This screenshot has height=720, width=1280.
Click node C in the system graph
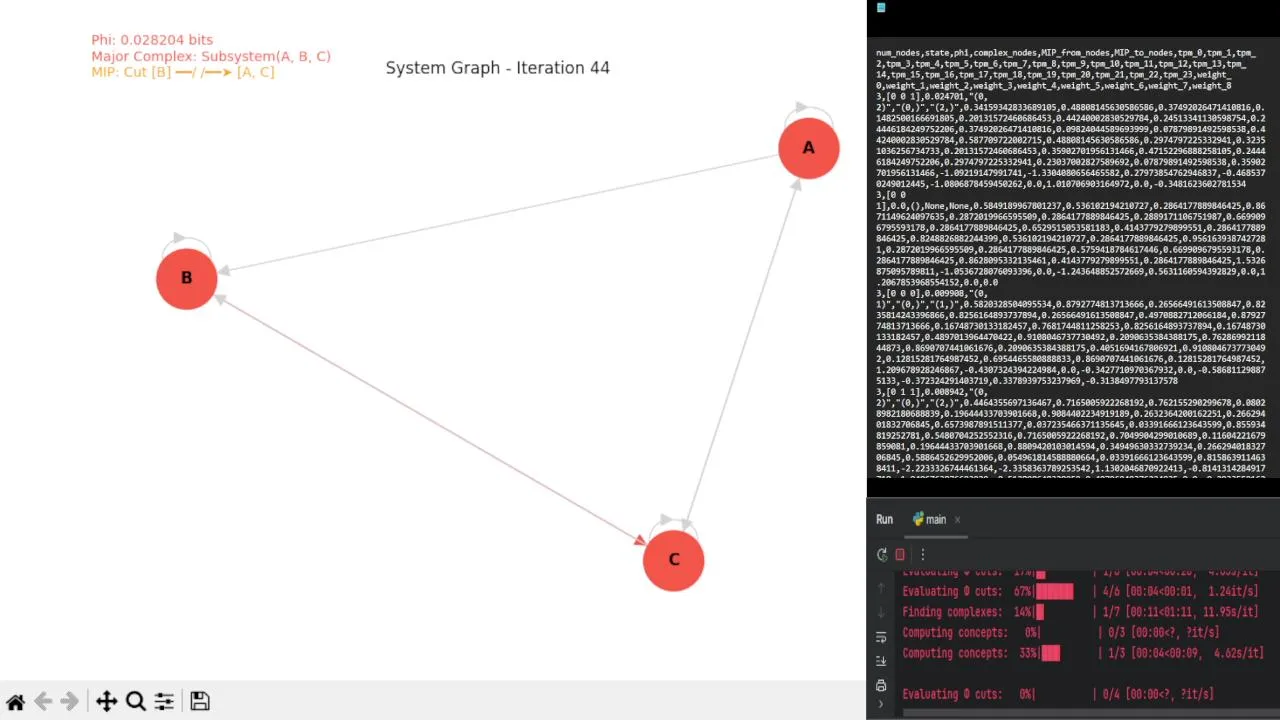[674, 560]
